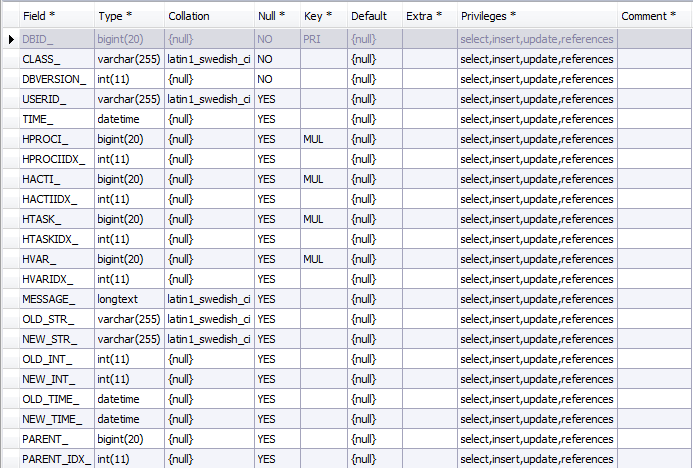Sort by the Type column header

(x=129, y=16)
